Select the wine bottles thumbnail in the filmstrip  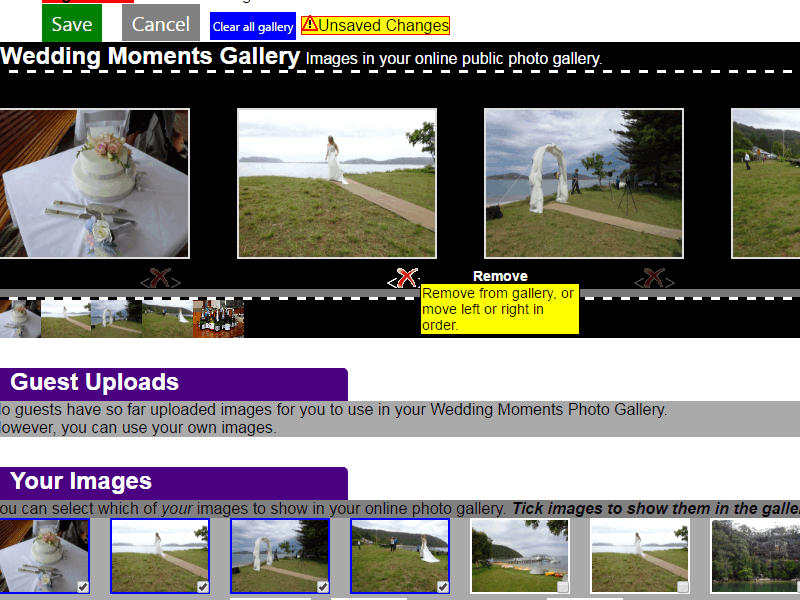[x=218, y=319]
